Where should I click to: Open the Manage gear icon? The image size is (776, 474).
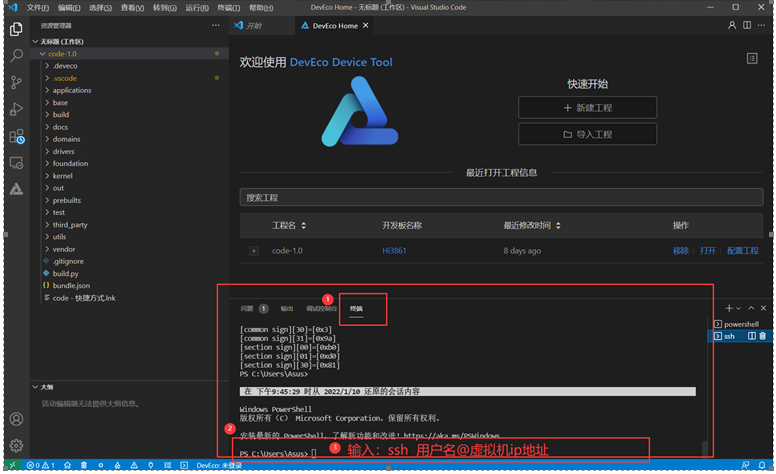(x=16, y=445)
